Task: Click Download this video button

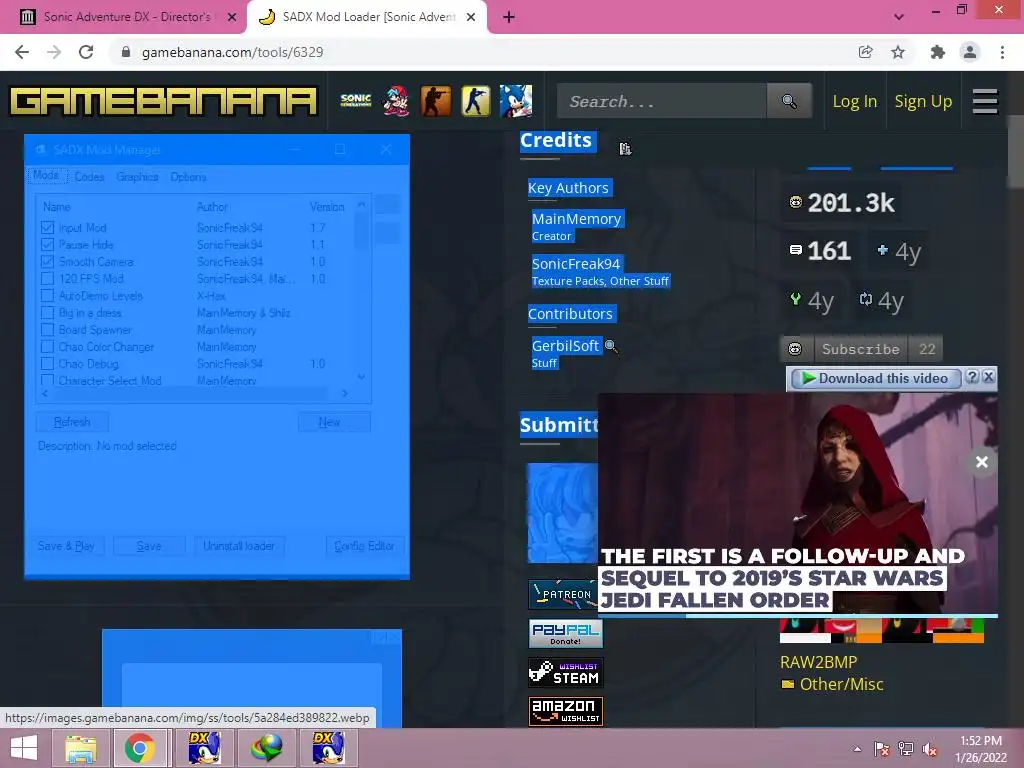Action: click(875, 378)
